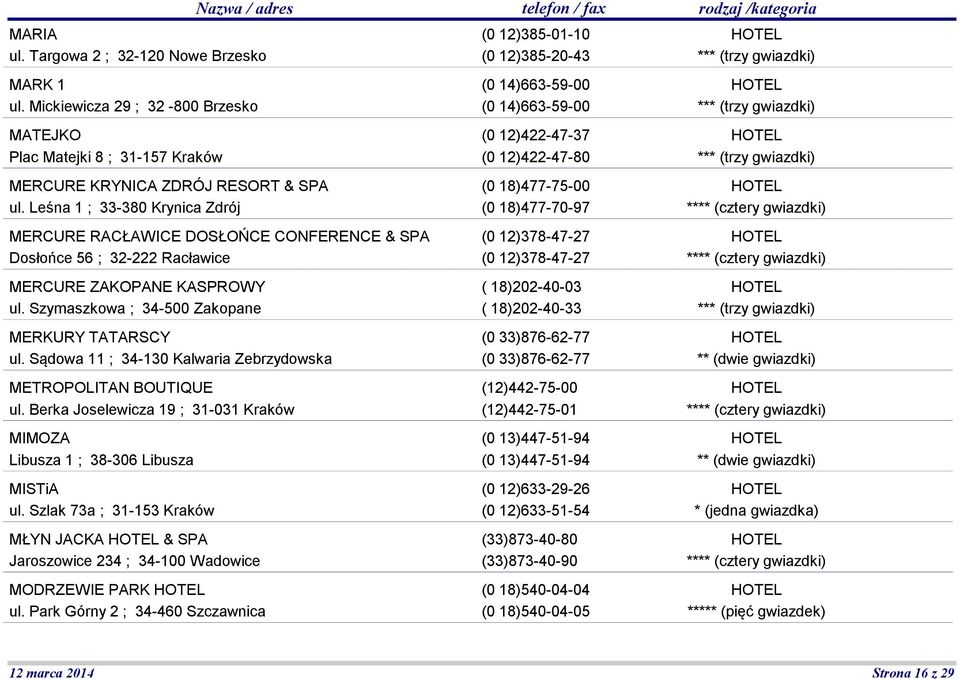Click fax number (0 18)477-70-97

536,208
